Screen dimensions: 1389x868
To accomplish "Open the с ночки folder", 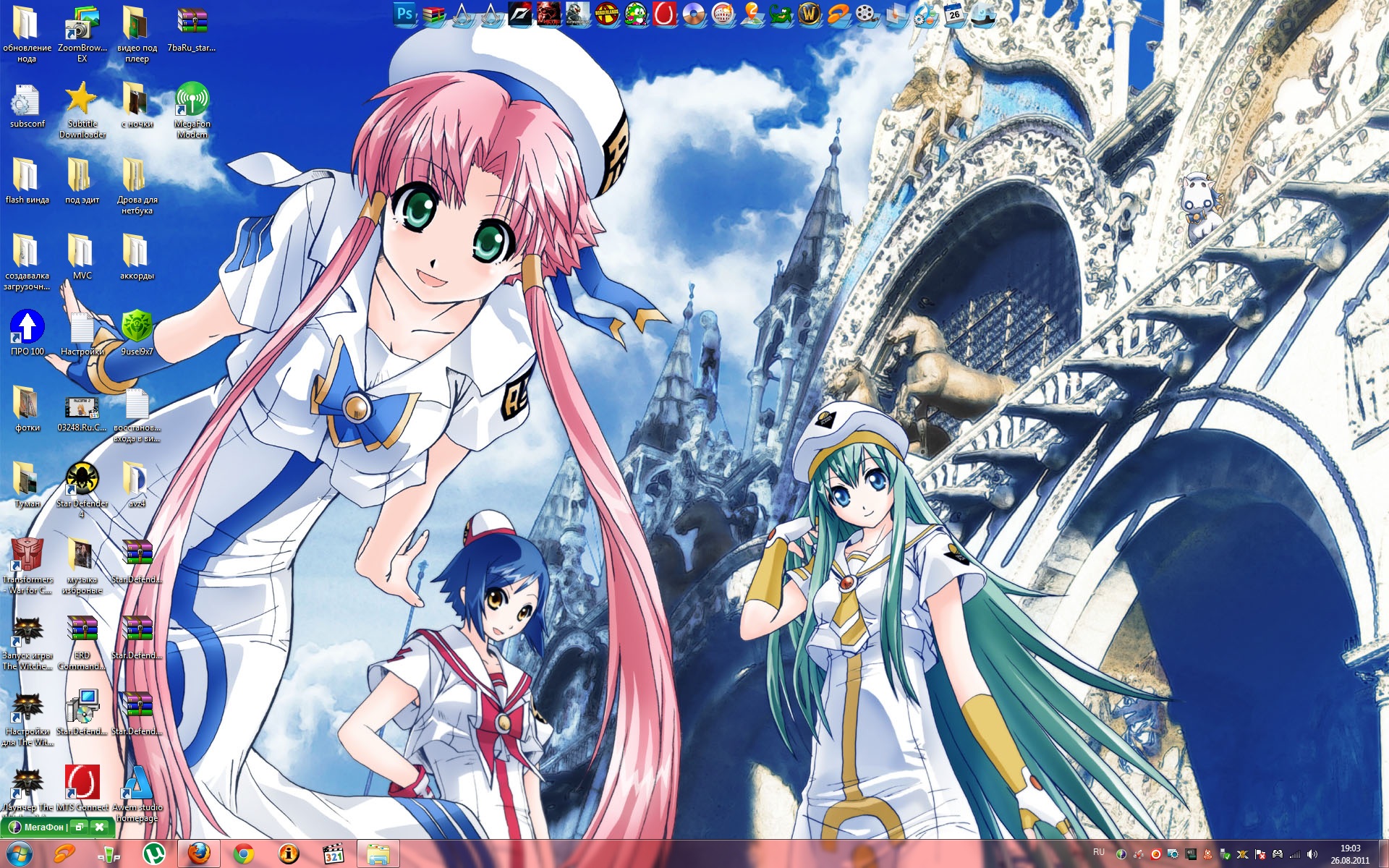I will pyautogui.click(x=137, y=106).
